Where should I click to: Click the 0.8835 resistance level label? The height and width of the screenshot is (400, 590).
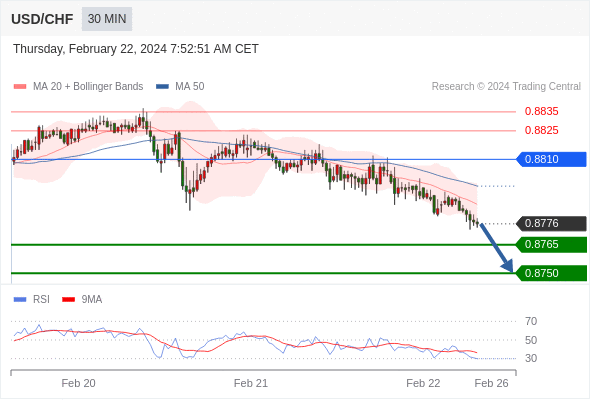[x=541, y=111]
